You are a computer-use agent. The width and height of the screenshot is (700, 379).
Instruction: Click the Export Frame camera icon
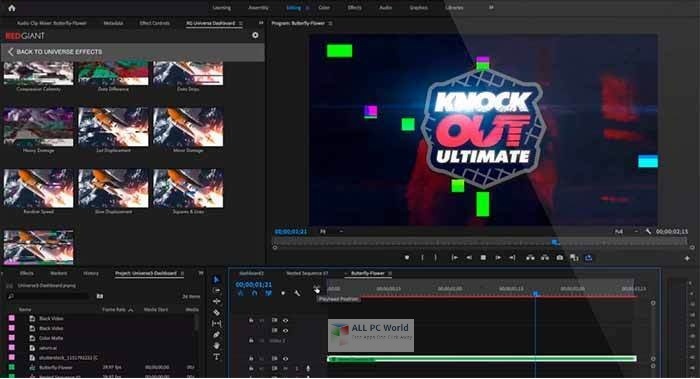click(x=559, y=258)
